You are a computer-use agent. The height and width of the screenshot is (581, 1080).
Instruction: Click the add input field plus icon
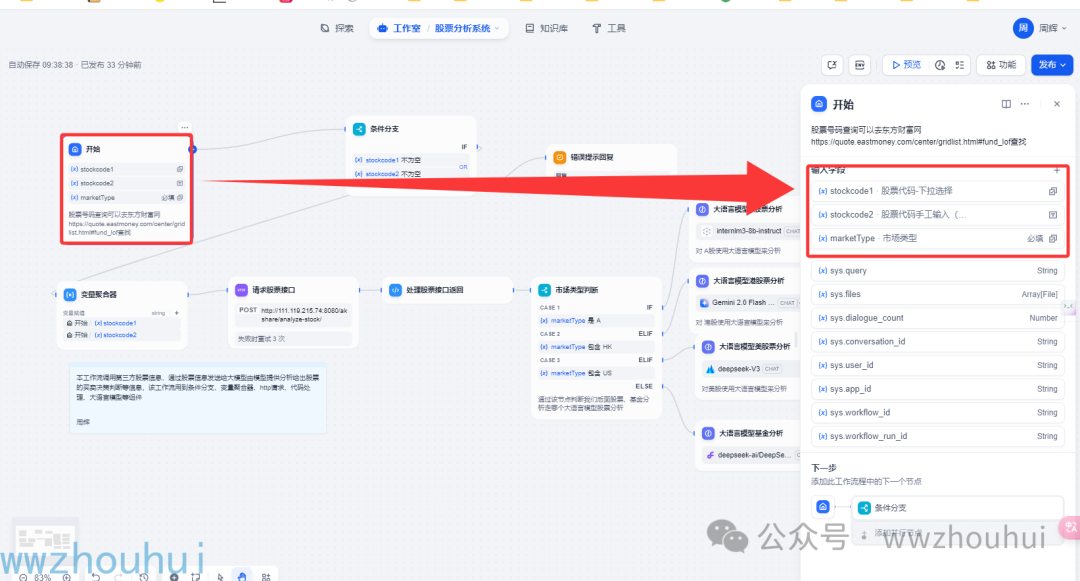click(1056, 171)
